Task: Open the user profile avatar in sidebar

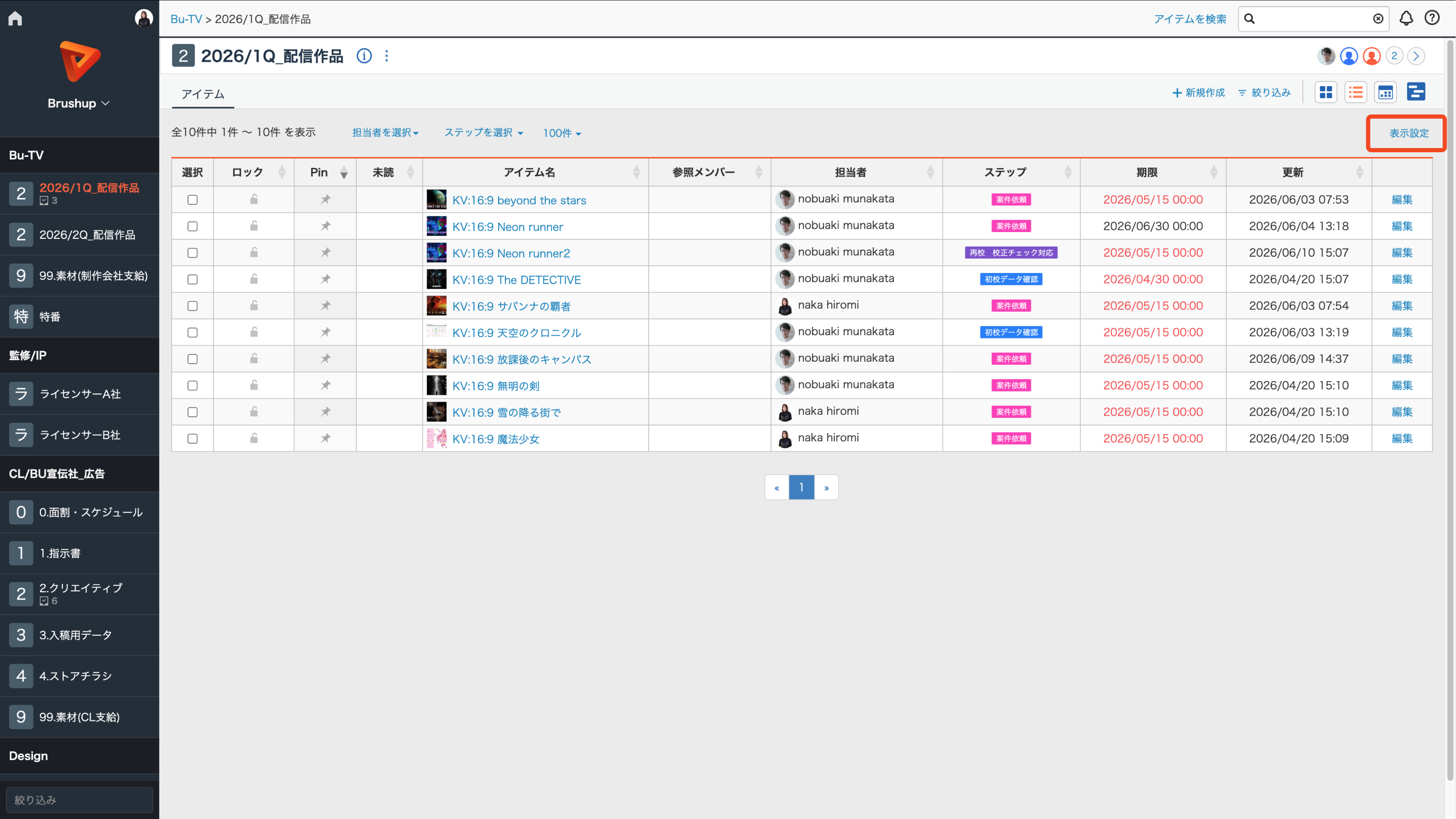Action: pyautogui.click(x=144, y=18)
